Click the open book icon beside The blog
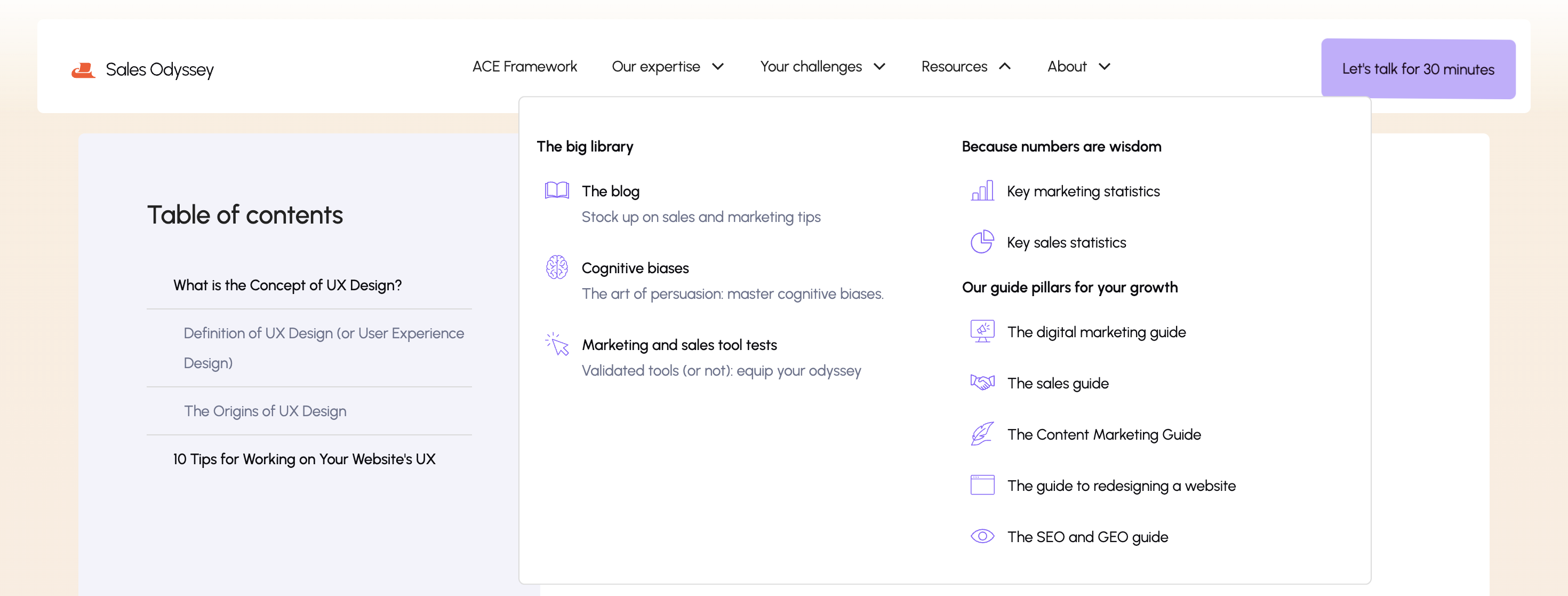This screenshot has width=1568, height=596. pyautogui.click(x=556, y=190)
